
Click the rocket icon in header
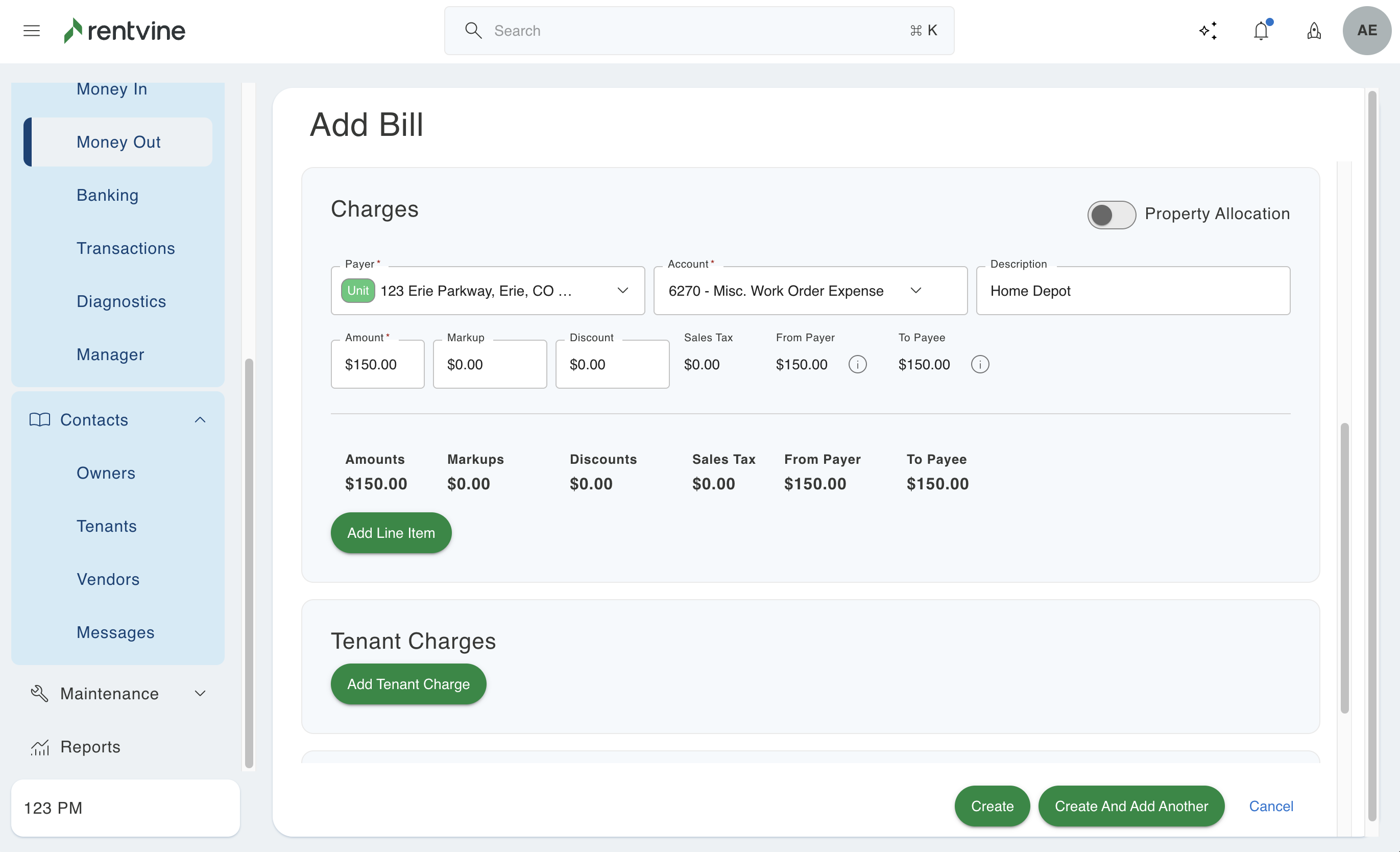1314,31
